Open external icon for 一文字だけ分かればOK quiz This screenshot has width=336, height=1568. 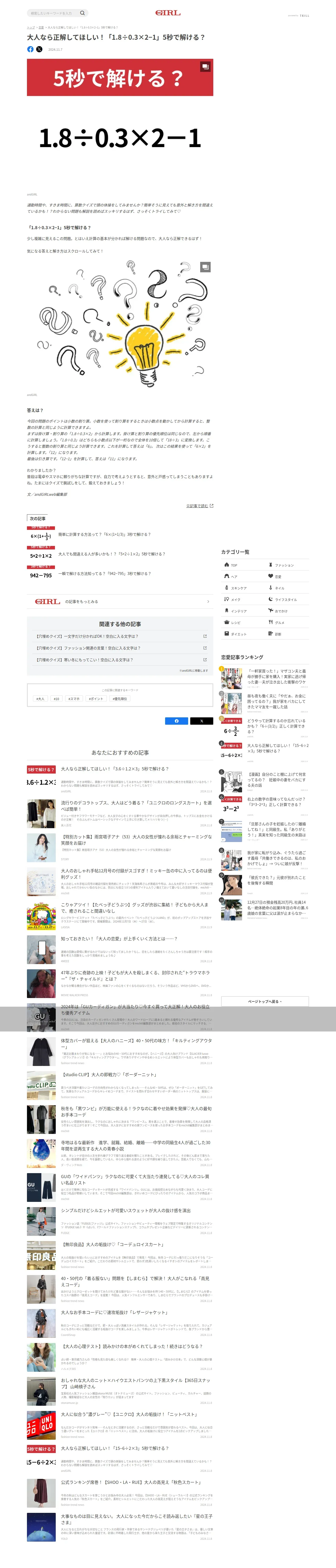point(205,636)
